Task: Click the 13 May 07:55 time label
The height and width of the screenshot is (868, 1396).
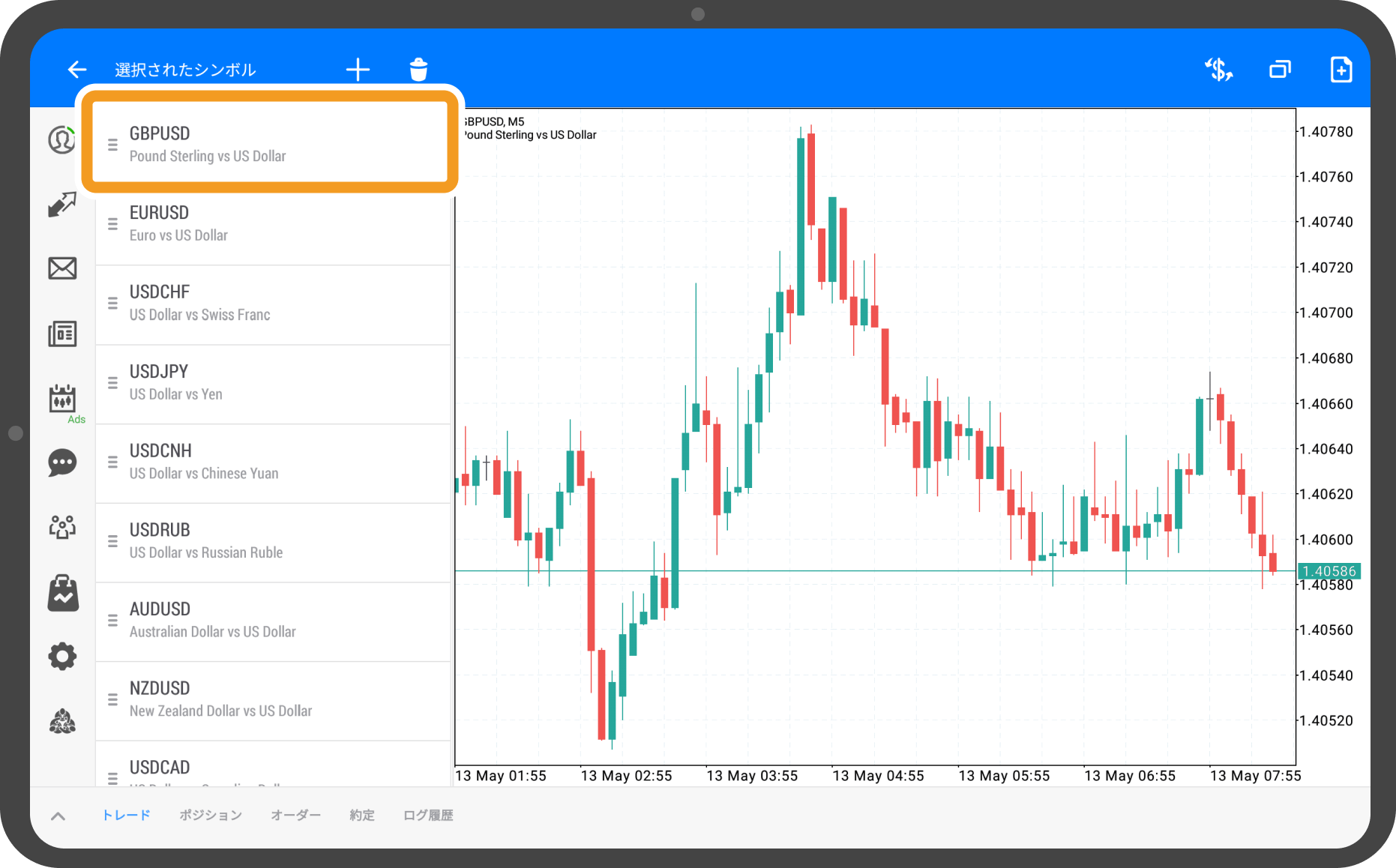Action: coord(1256,776)
